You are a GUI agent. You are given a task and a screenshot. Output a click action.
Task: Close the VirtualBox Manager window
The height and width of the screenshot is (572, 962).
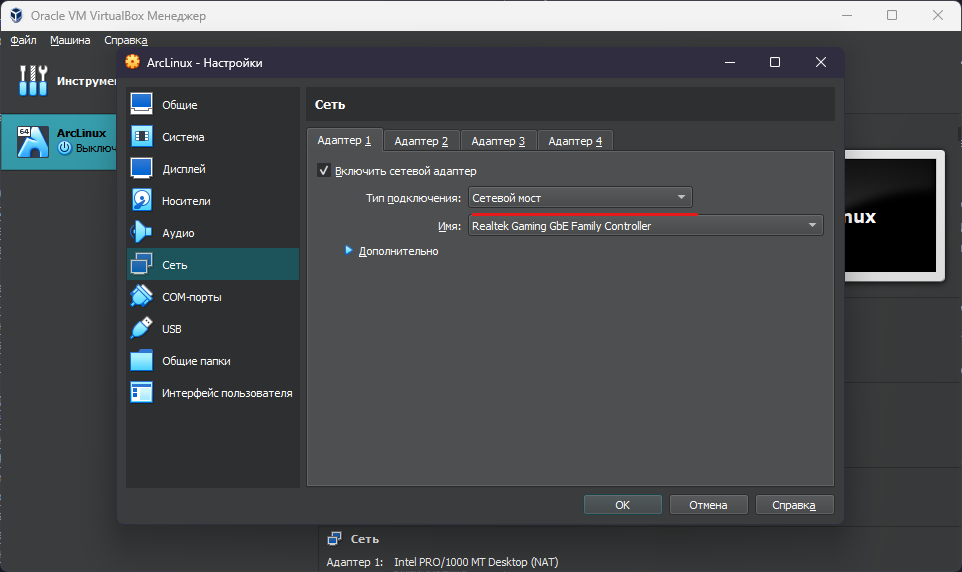[x=937, y=15]
